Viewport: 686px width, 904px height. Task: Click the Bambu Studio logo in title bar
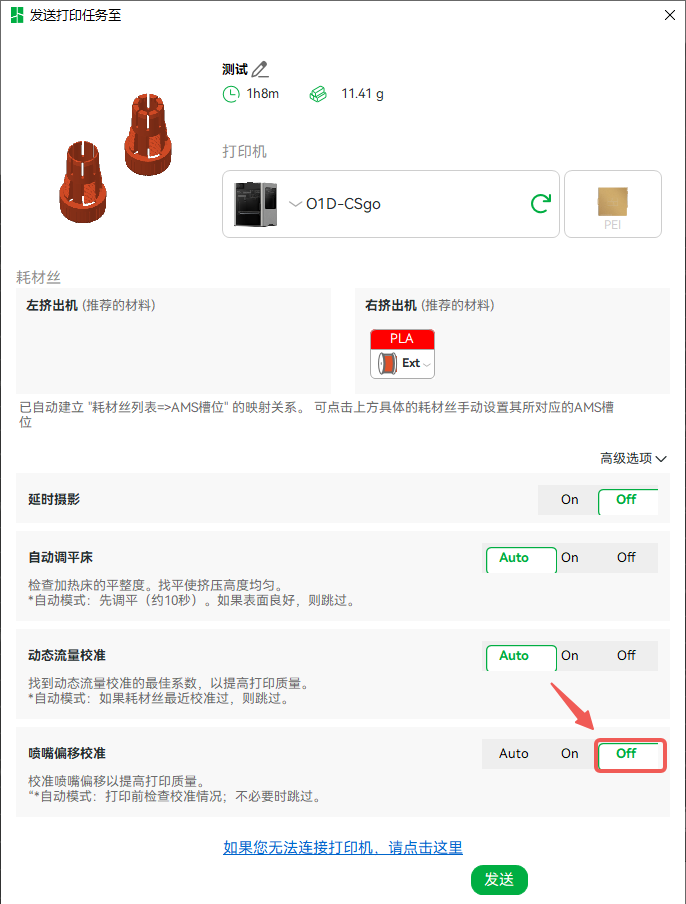pos(17,15)
